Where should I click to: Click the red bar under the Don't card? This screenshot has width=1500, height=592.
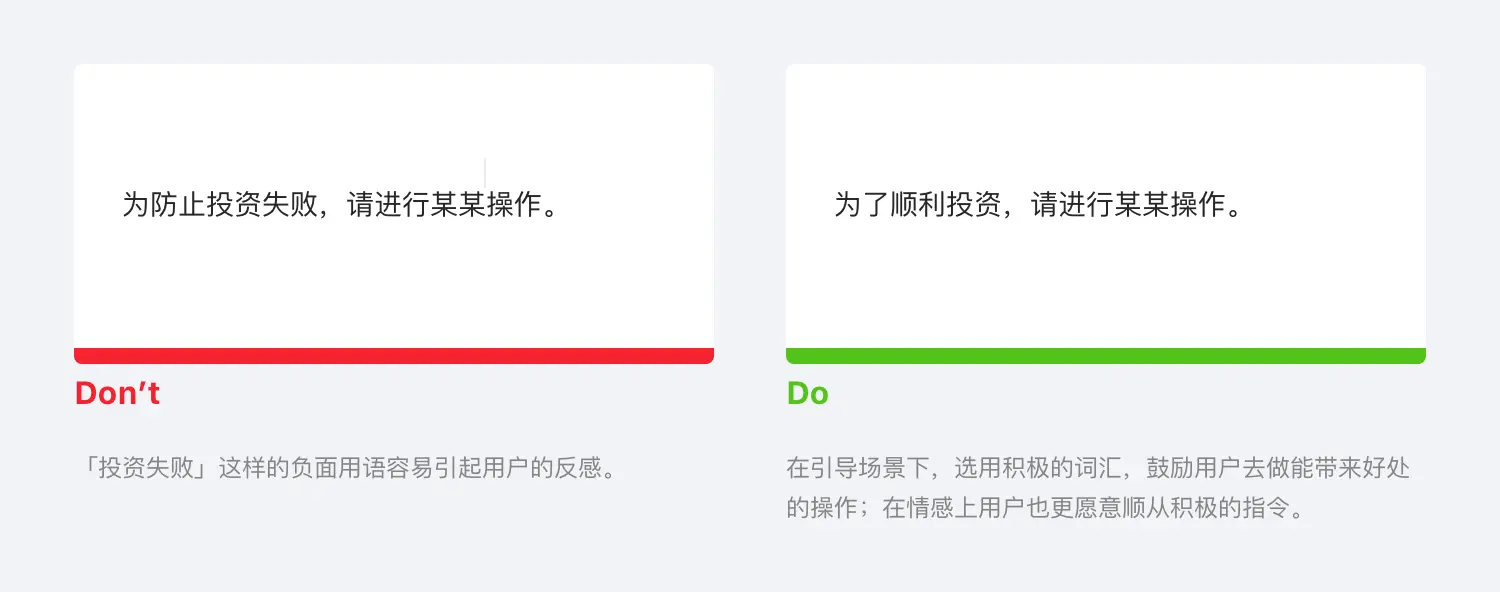pyautogui.click(x=393, y=356)
